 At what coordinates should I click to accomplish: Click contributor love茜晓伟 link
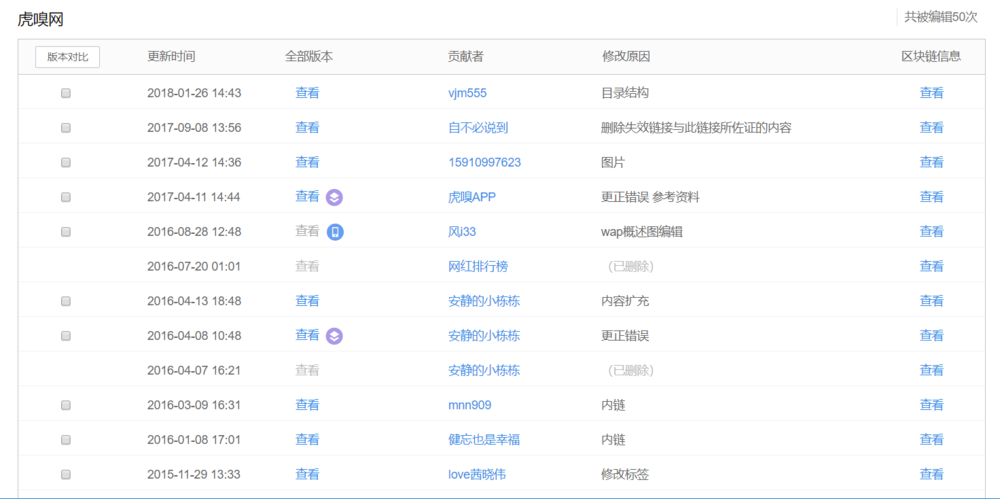(478, 474)
